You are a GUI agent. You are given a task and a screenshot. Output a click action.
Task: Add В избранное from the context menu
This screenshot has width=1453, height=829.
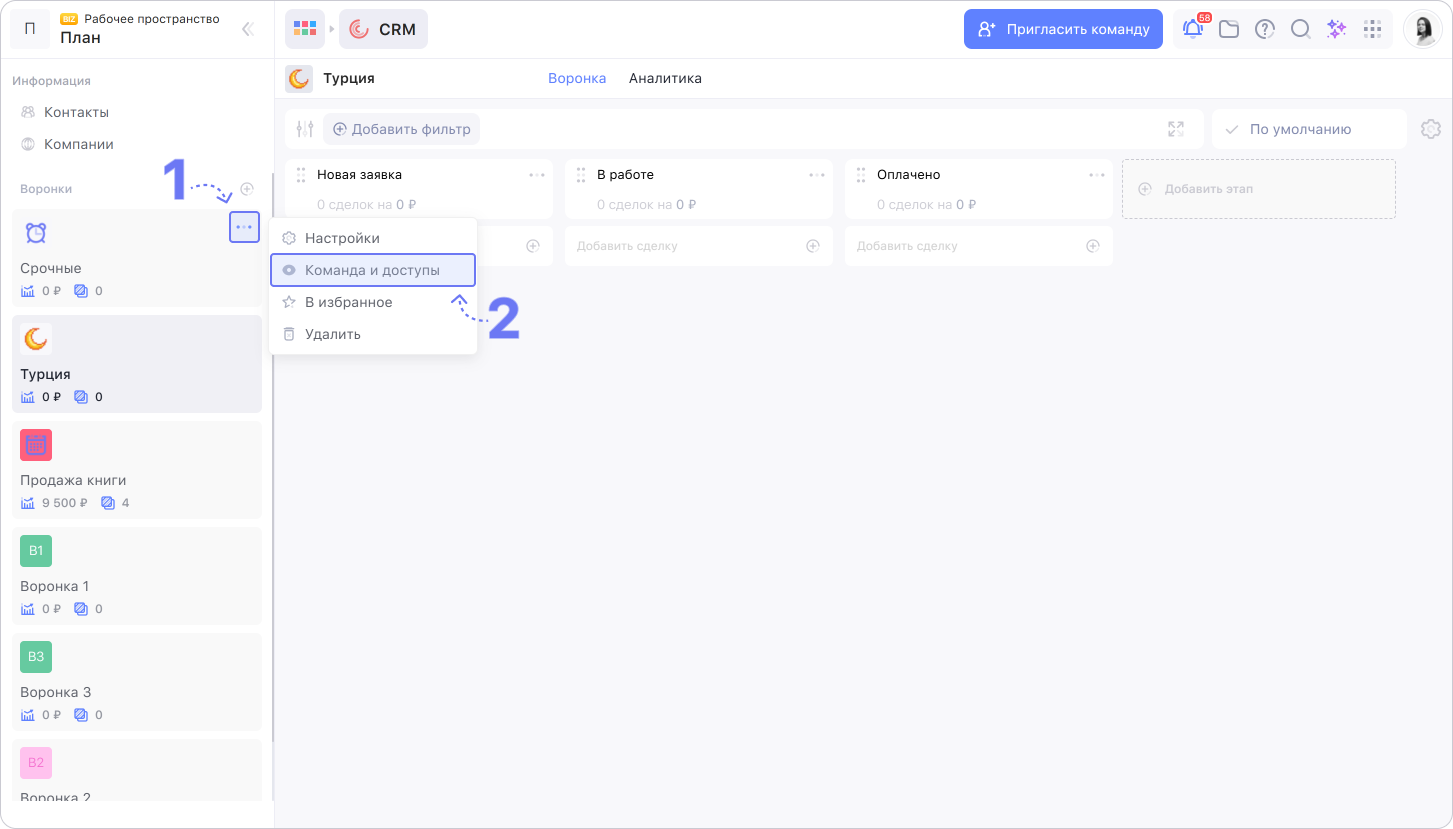348,302
